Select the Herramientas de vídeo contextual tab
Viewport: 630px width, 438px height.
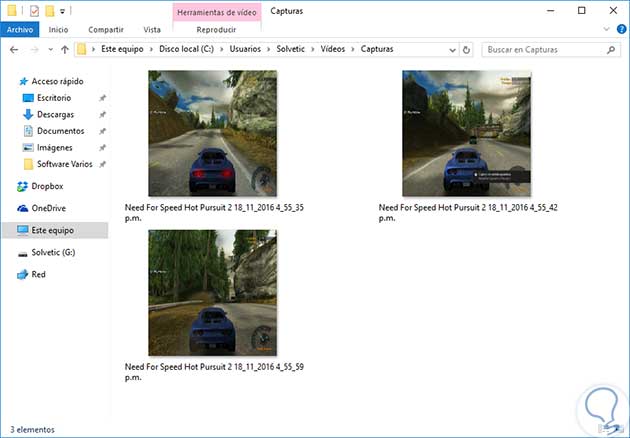coord(217,12)
